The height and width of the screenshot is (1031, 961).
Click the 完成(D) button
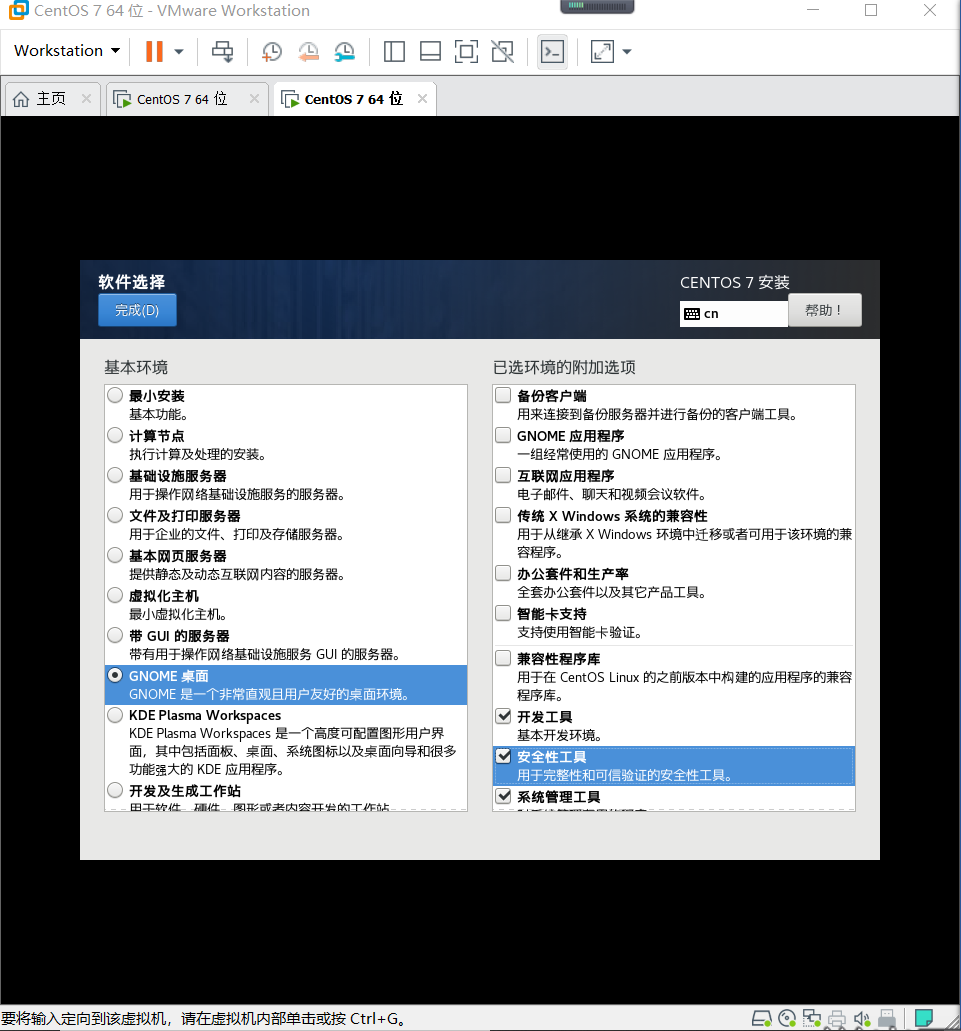(137, 310)
